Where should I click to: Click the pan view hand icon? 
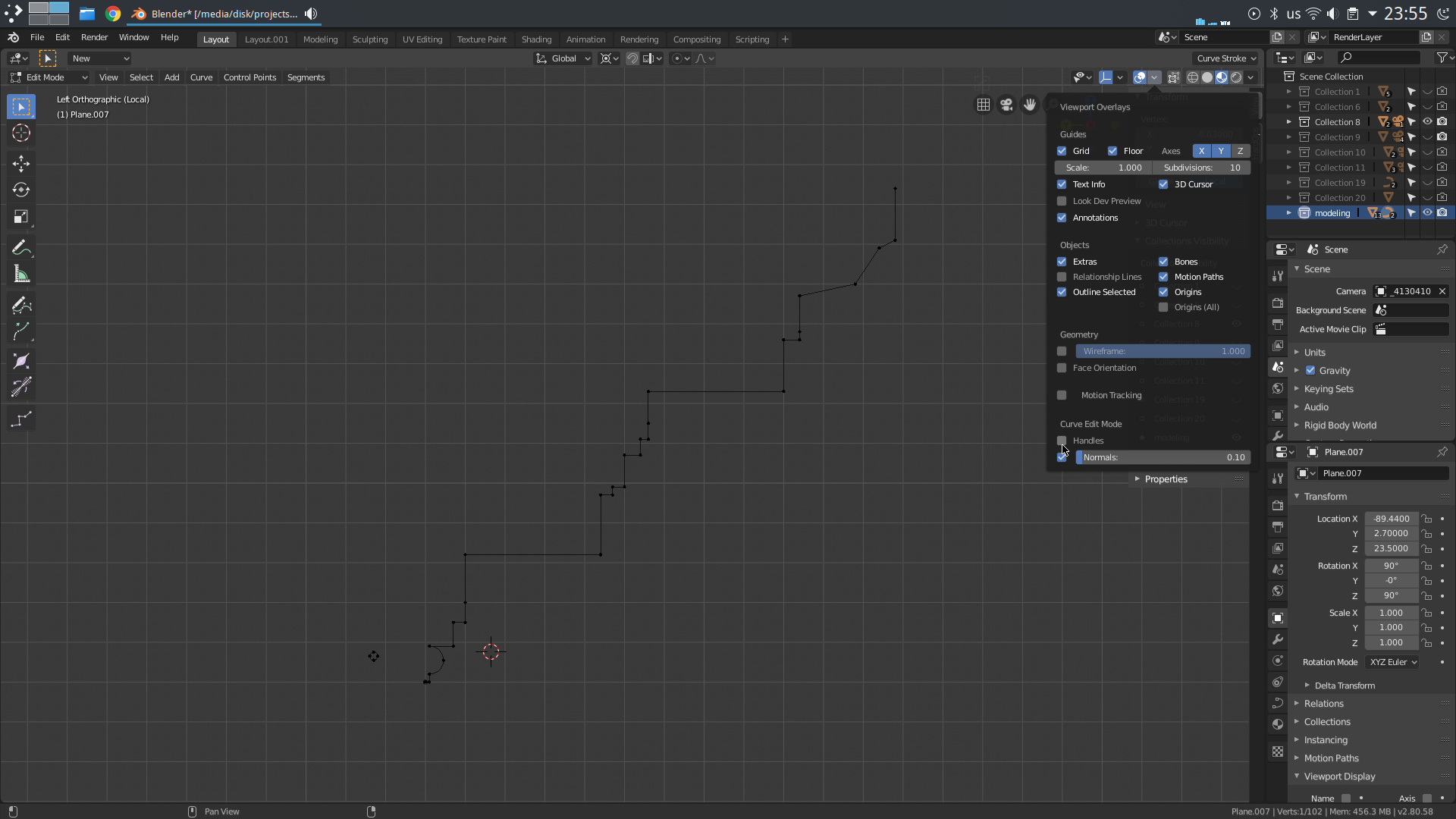[x=1029, y=105]
